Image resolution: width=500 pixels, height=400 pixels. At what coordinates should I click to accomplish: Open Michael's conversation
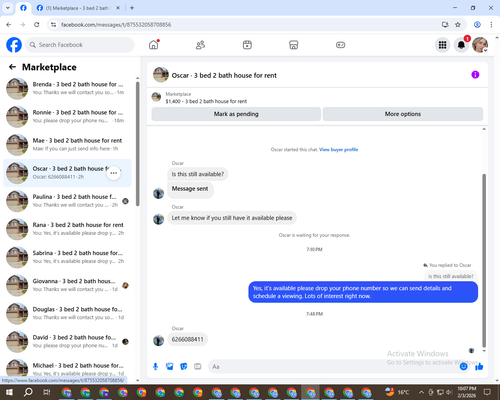(x=67, y=369)
